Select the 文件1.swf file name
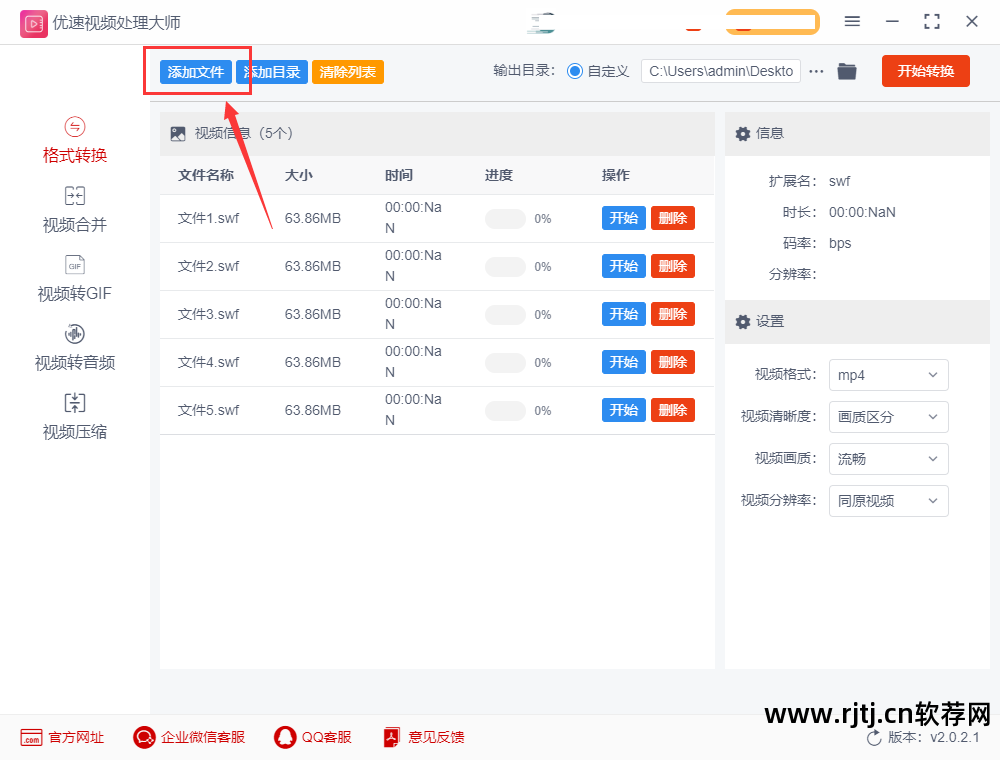This screenshot has height=760, width=1000. tap(209, 218)
